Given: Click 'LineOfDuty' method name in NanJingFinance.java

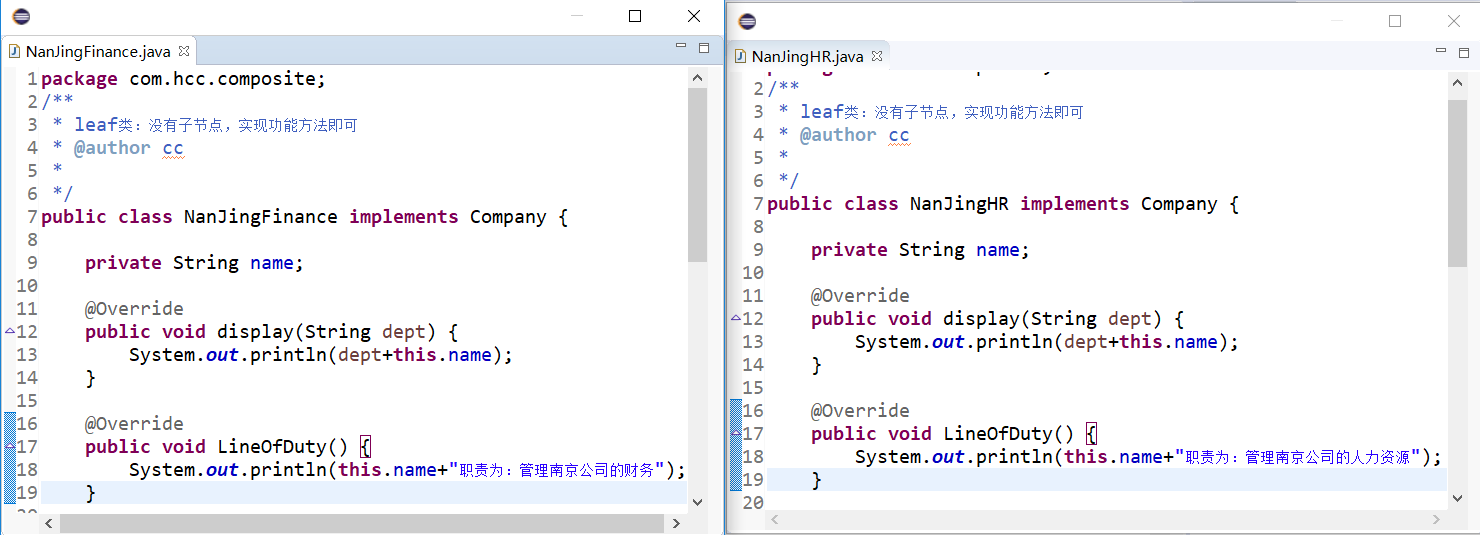Looking at the screenshot, I should point(272,447).
